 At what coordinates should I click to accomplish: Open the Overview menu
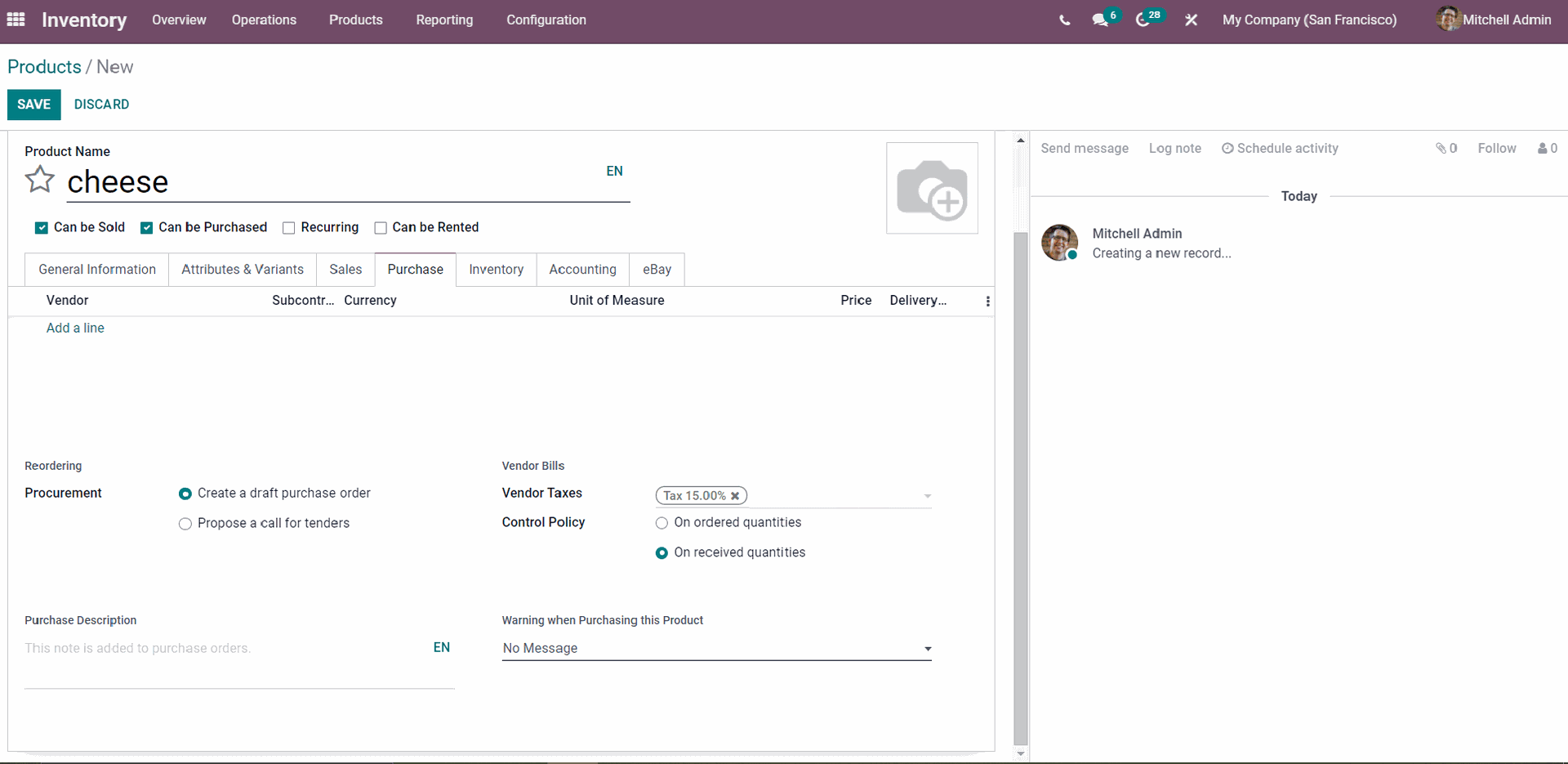pyautogui.click(x=179, y=20)
